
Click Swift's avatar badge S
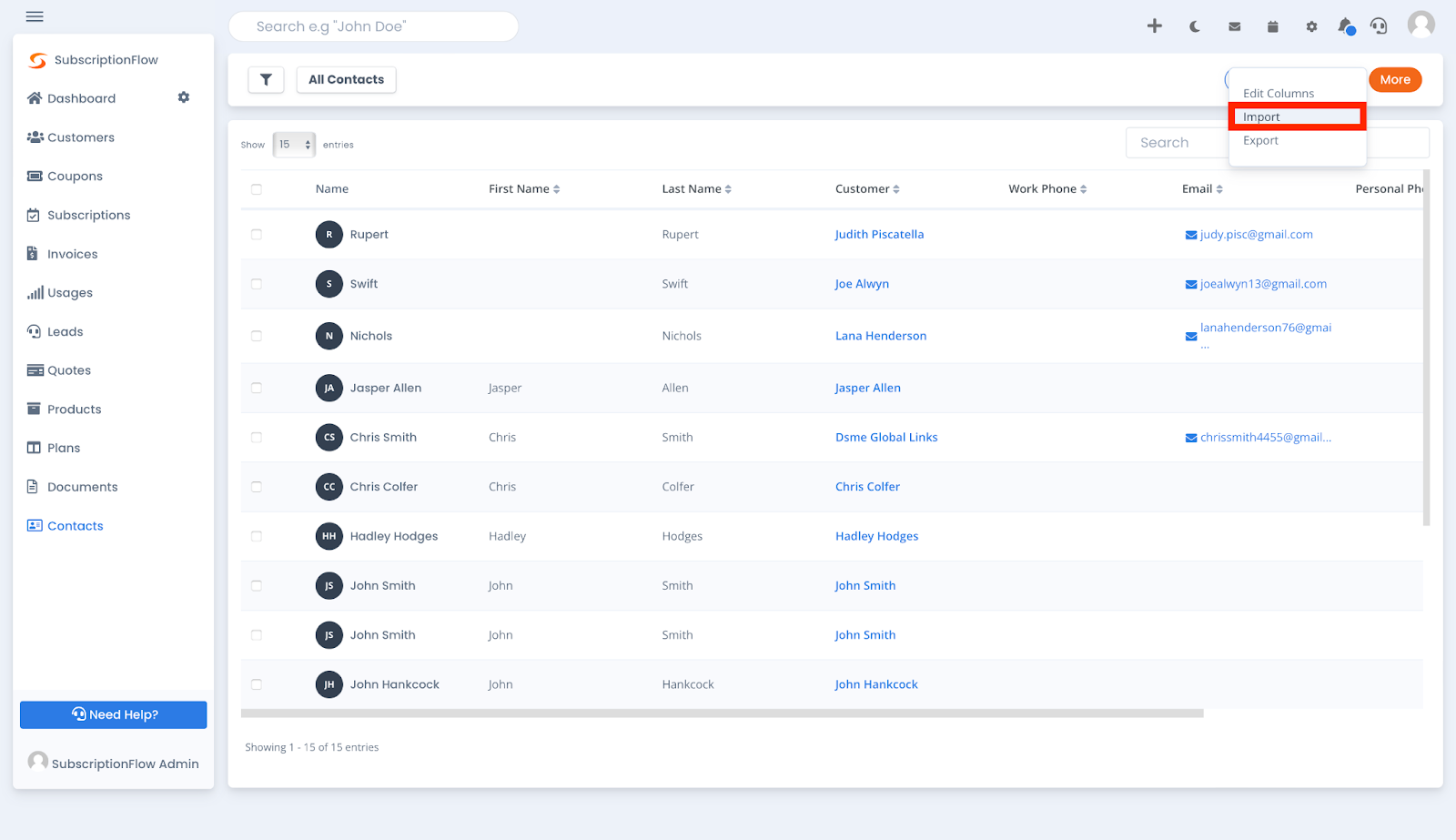[329, 284]
